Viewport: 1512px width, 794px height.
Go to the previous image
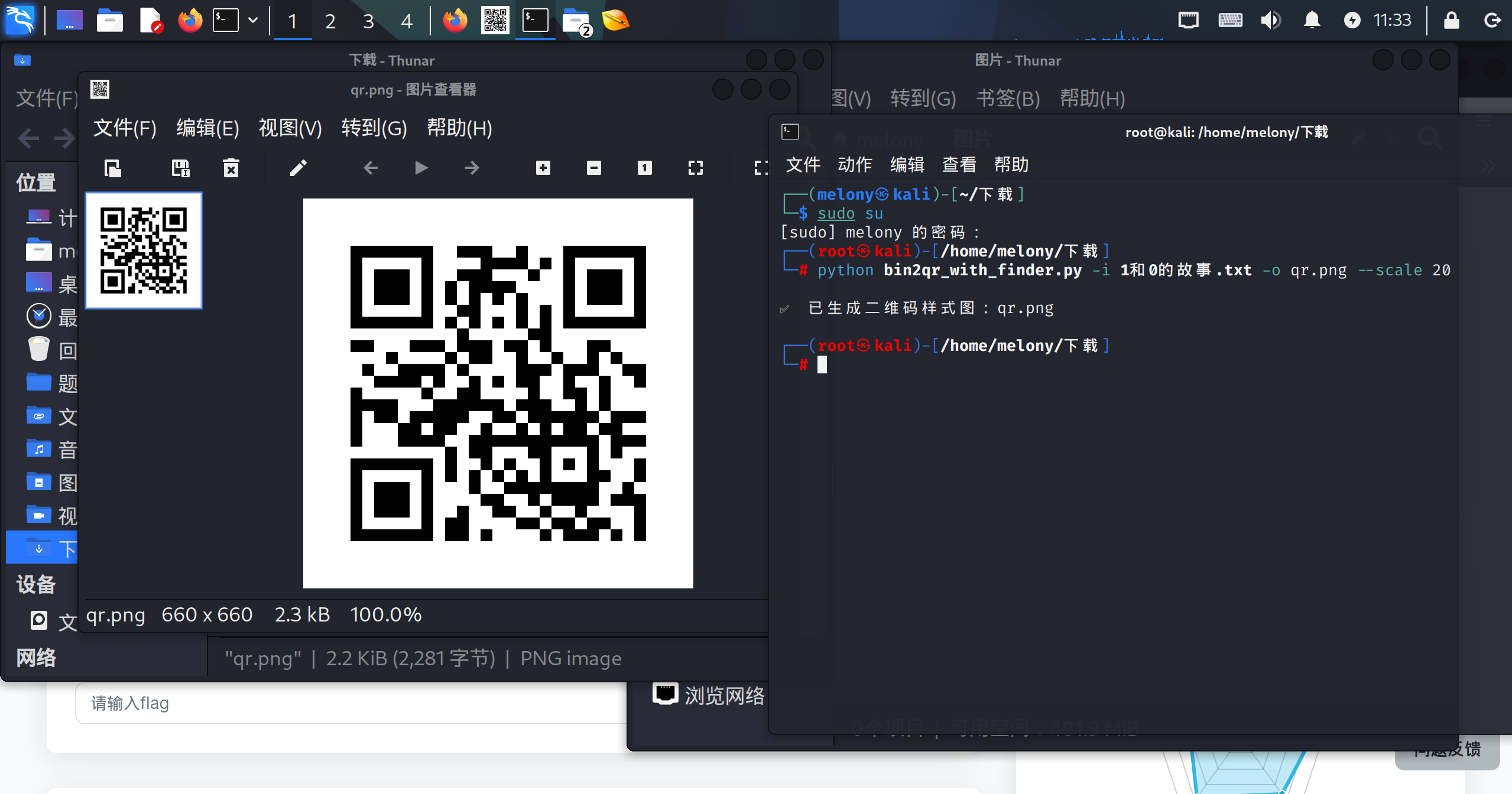(x=371, y=168)
